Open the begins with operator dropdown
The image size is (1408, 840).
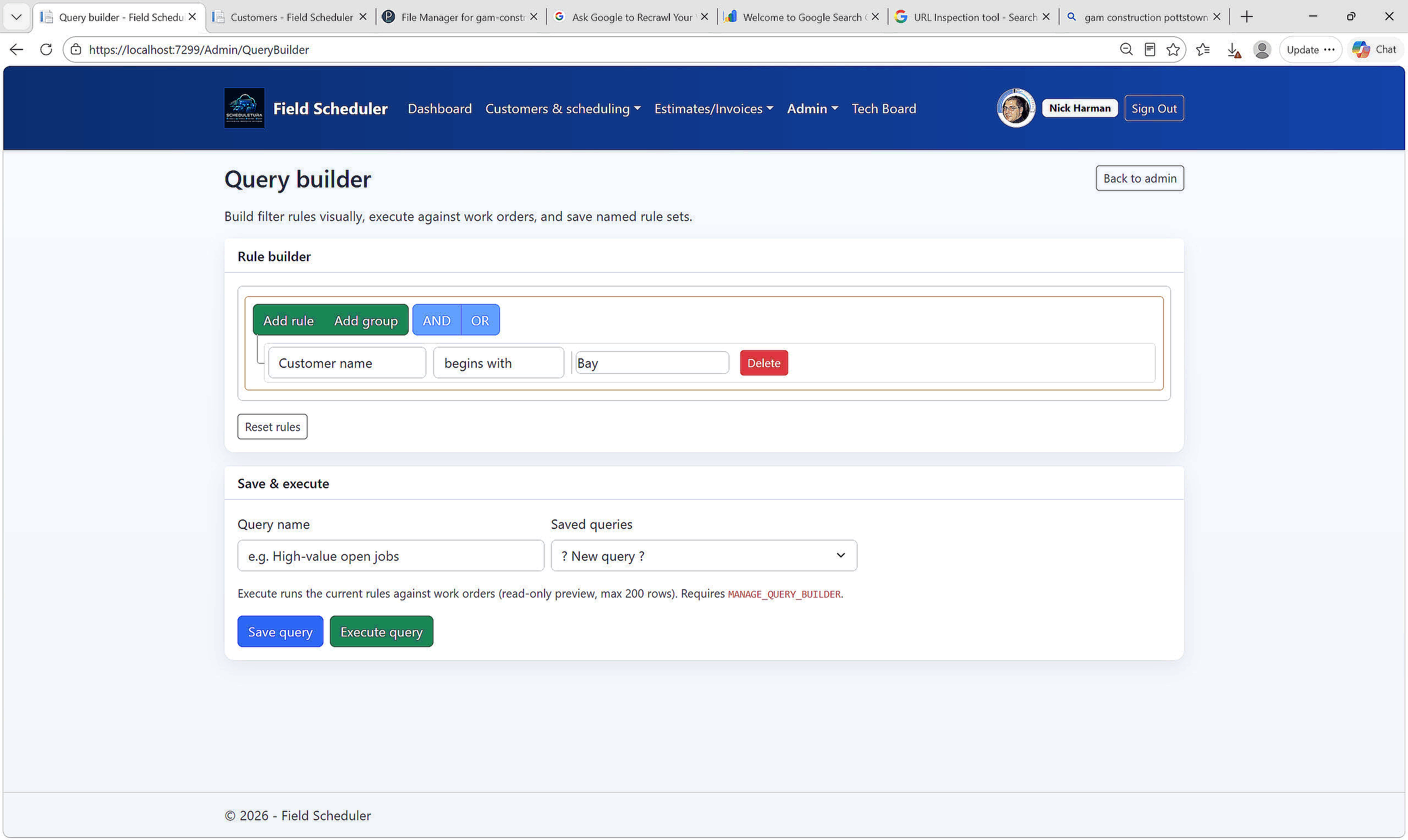(x=498, y=363)
